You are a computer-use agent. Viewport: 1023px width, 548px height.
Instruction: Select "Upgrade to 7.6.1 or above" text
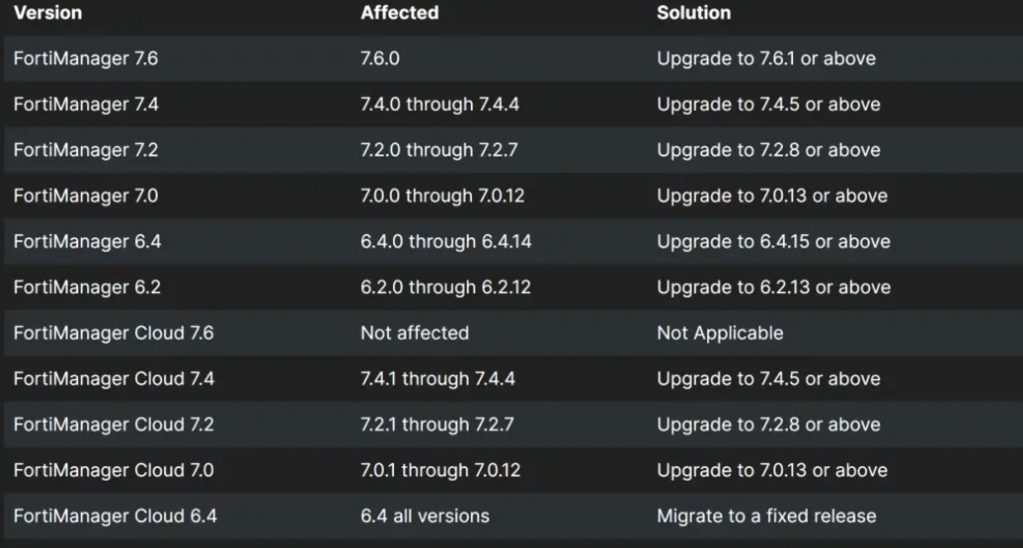pos(766,59)
